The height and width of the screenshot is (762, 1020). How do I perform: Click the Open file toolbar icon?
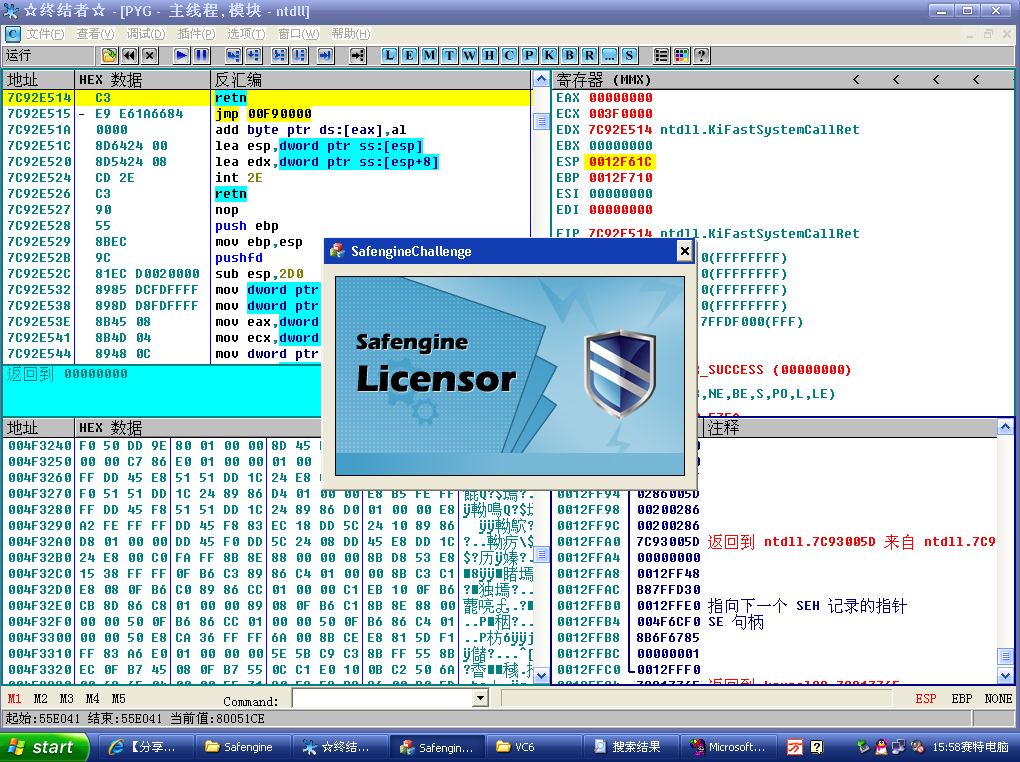[x=109, y=55]
